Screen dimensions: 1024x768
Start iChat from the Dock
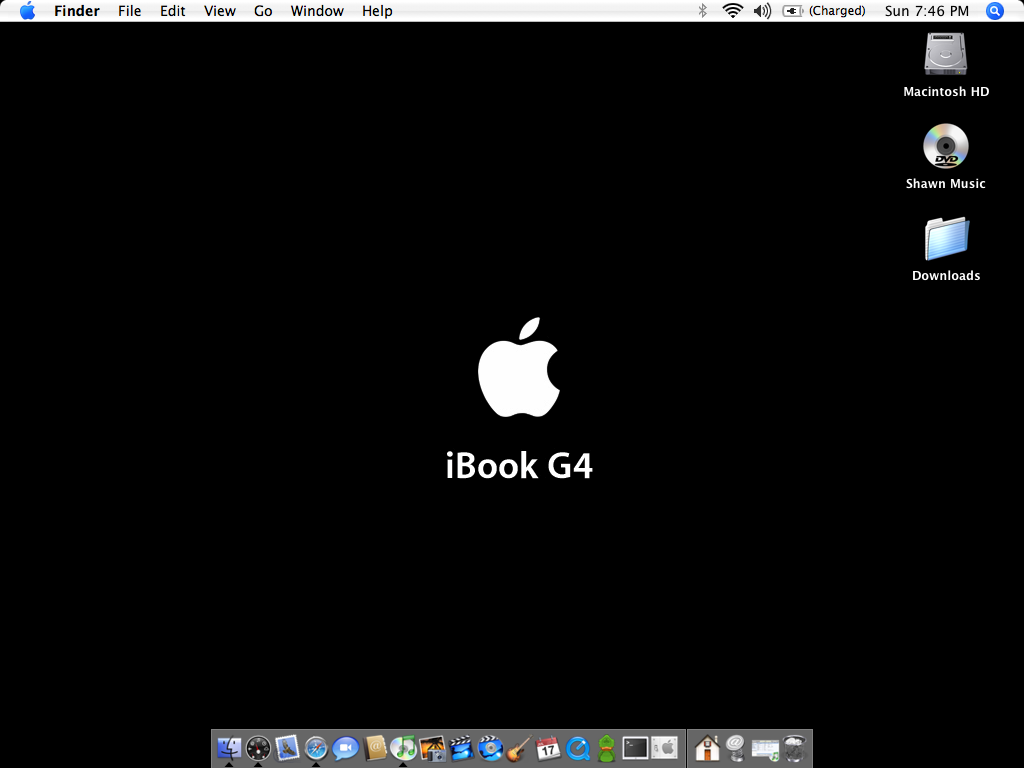point(345,748)
